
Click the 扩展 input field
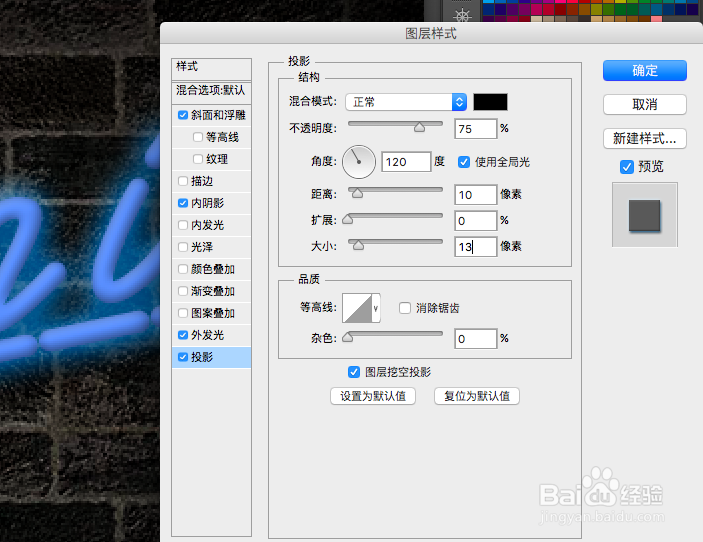pyautogui.click(x=476, y=221)
